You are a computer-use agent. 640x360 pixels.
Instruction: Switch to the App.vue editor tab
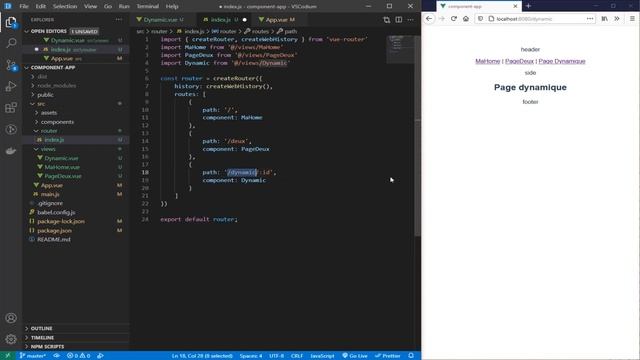click(x=279, y=20)
